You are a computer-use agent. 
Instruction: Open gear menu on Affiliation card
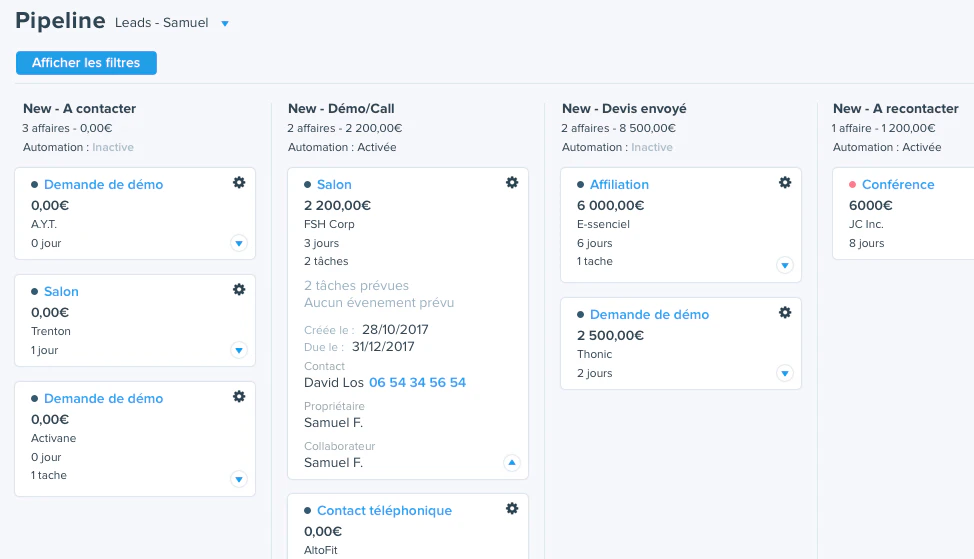[x=785, y=183]
